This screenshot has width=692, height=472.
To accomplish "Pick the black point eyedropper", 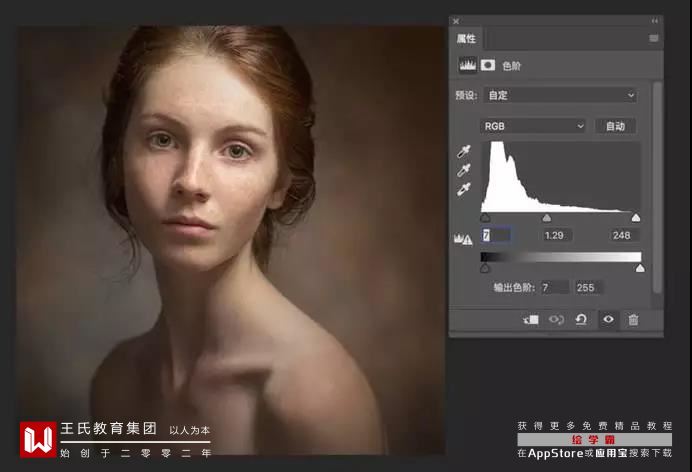I will 463,151.
